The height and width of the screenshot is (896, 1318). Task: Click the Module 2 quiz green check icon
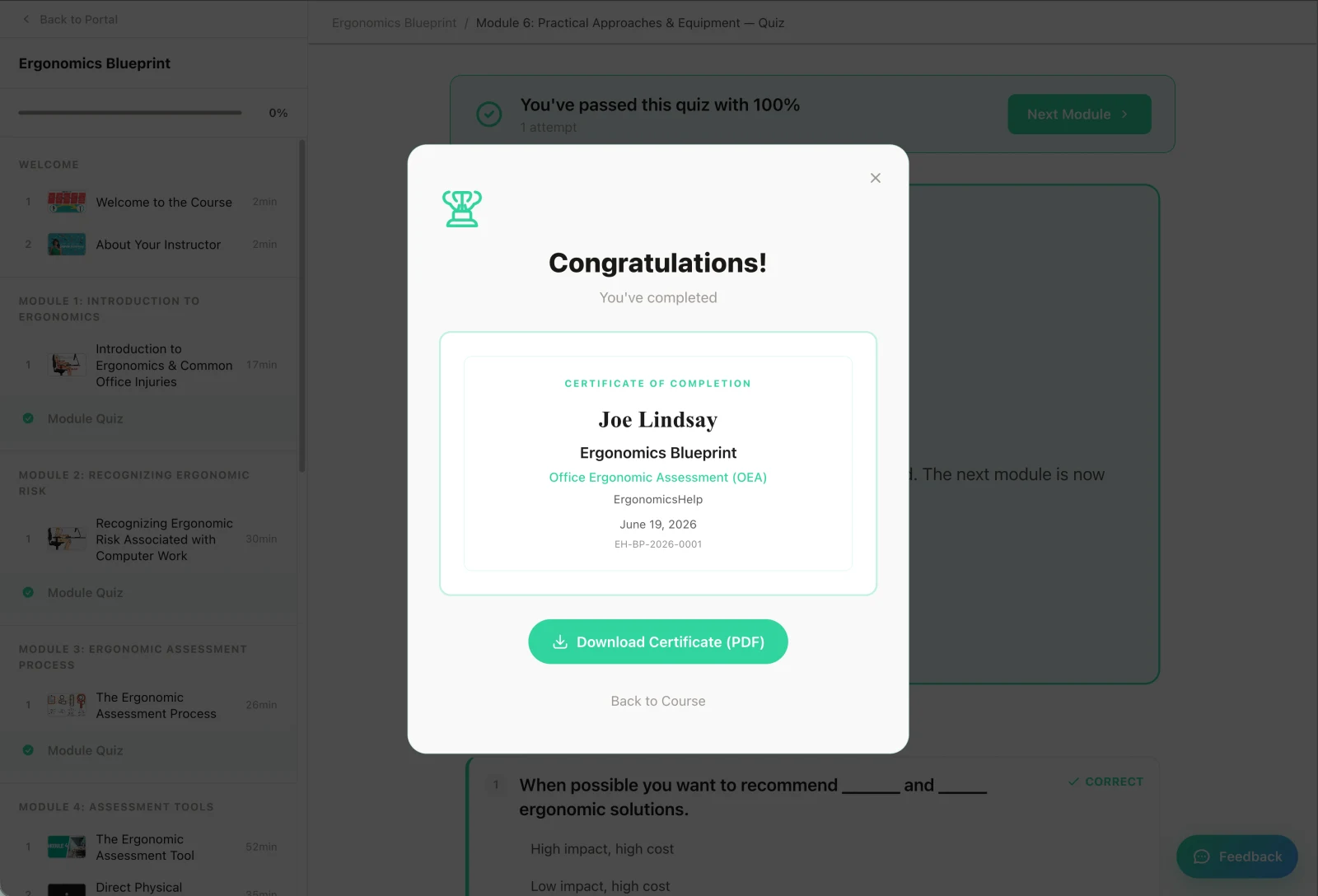(x=28, y=592)
